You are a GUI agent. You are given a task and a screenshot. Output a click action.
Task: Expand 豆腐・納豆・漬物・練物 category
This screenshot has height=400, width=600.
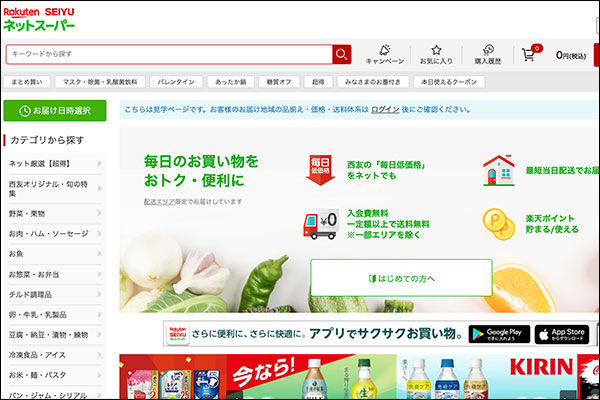point(55,335)
